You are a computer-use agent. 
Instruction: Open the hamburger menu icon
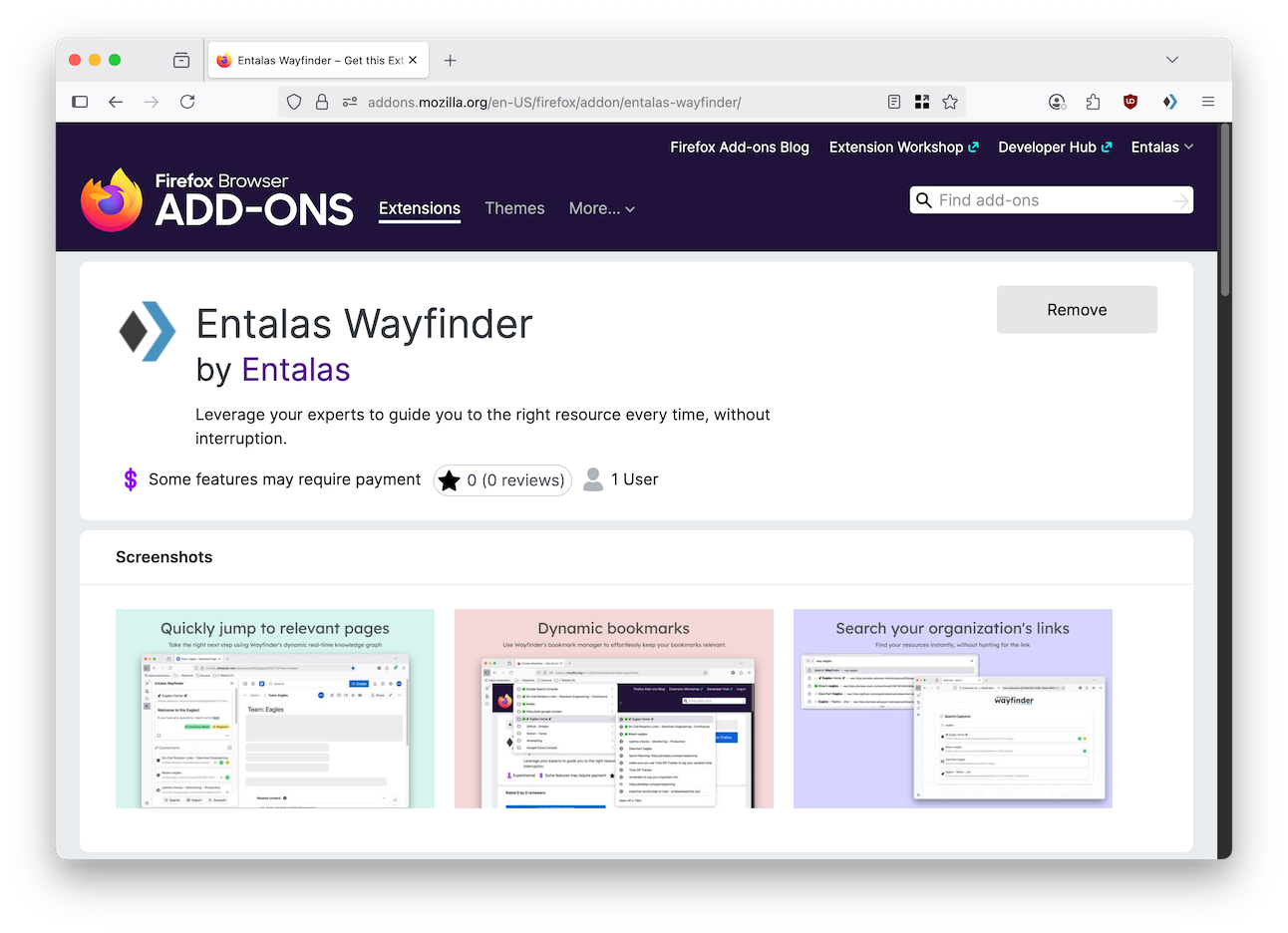coord(1207,101)
